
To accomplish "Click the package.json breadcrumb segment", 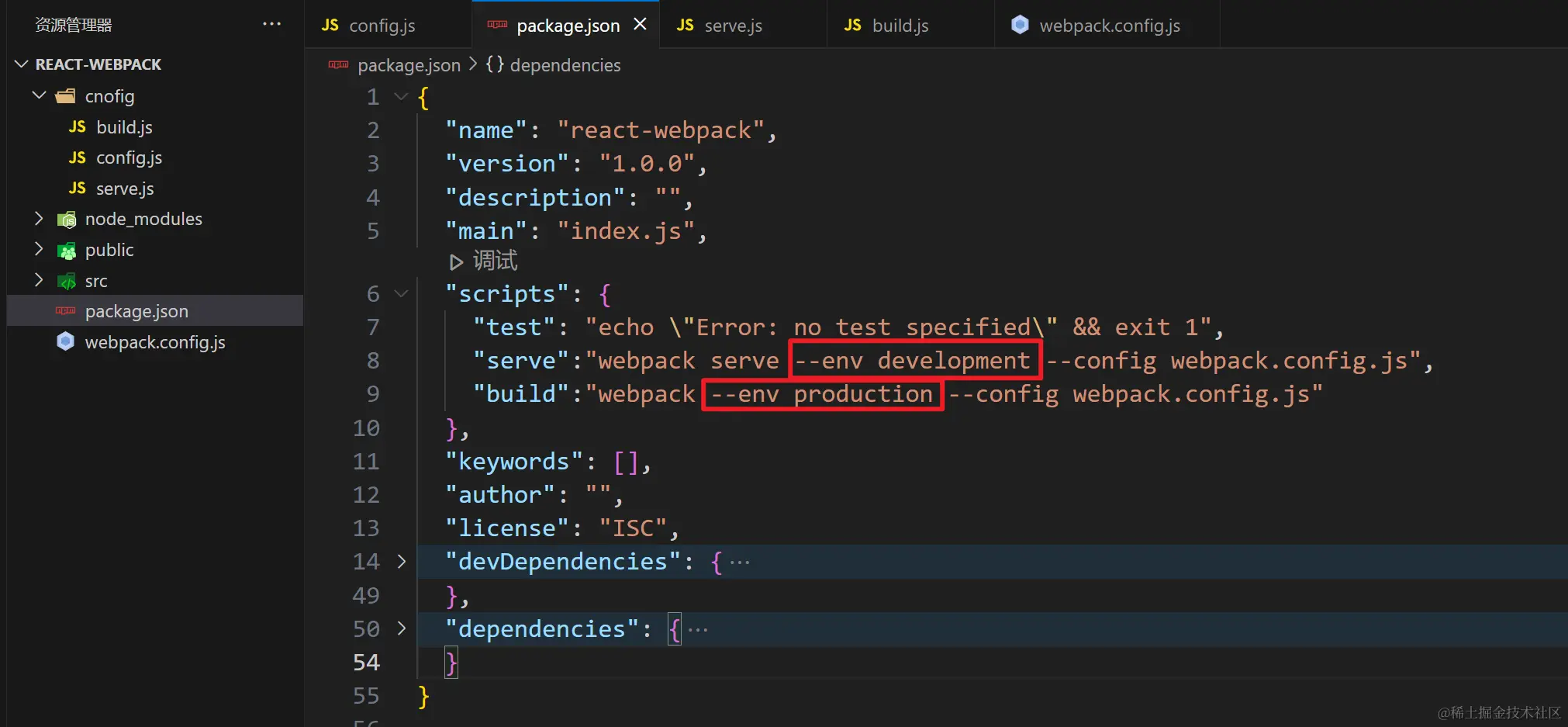I will coord(409,65).
